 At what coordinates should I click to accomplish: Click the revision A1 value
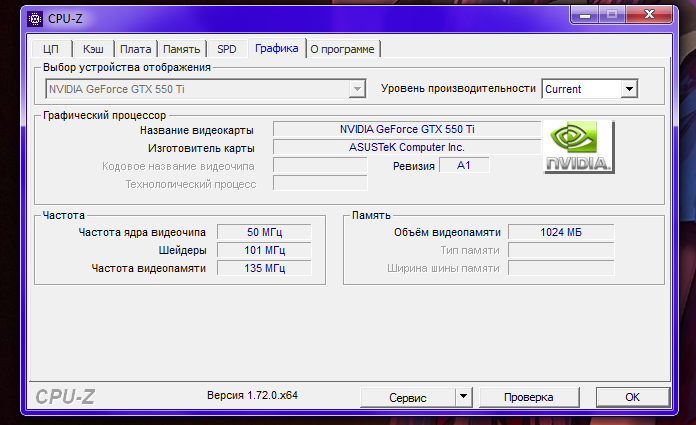click(x=464, y=165)
